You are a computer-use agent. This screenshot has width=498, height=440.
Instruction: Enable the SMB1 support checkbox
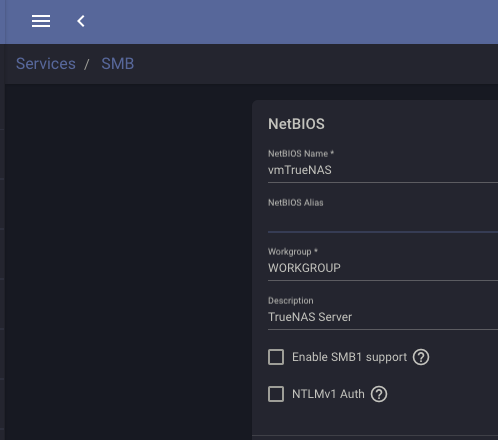(x=276, y=357)
